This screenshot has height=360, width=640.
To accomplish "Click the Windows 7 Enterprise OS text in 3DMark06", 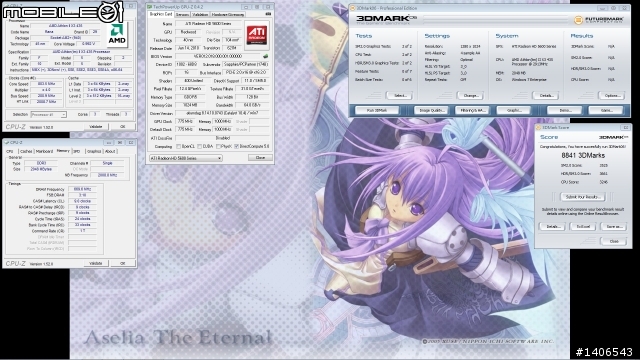I will click(x=529, y=80).
